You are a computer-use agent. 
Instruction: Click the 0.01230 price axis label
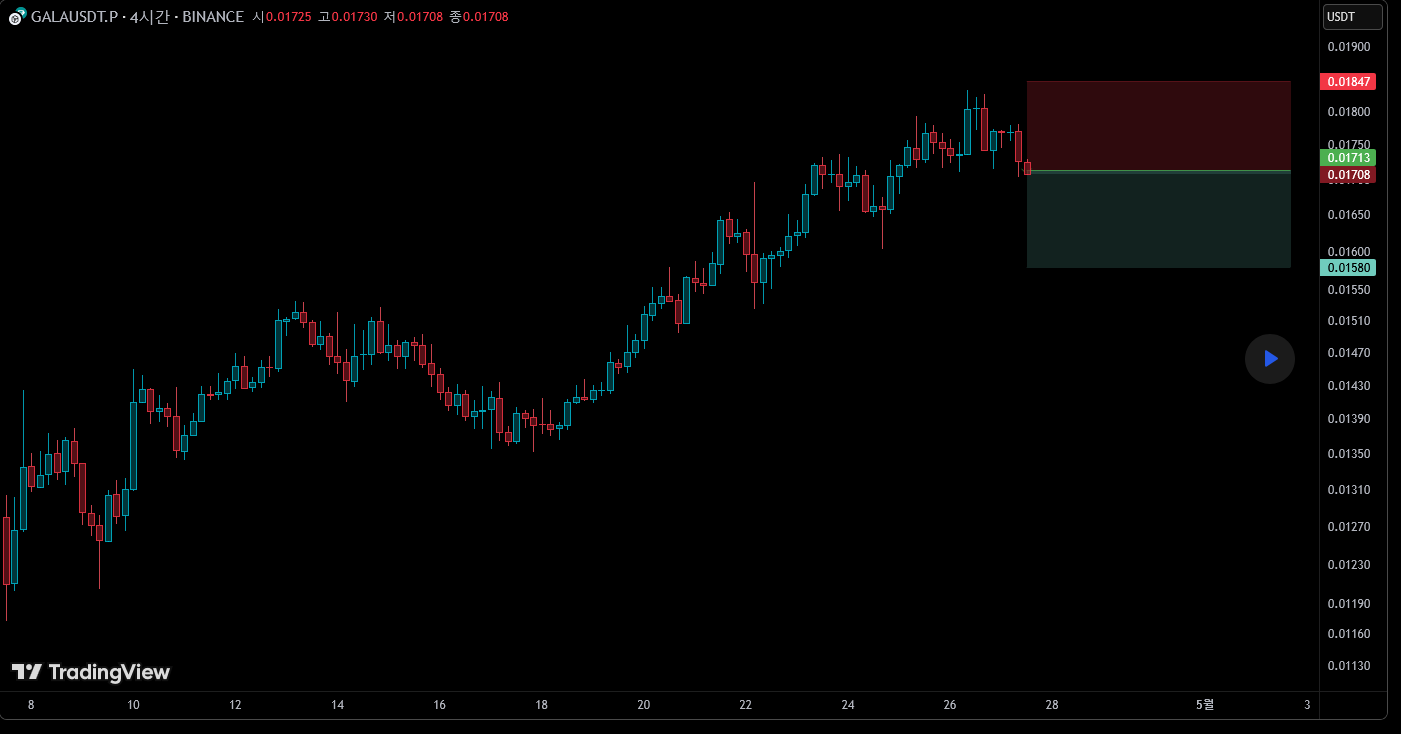1348,565
